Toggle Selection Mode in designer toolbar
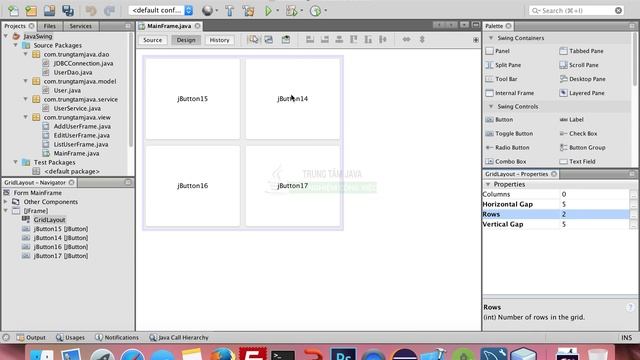Image resolution: width=640 pixels, height=360 pixels. pyautogui.click(x=253, y=40)
